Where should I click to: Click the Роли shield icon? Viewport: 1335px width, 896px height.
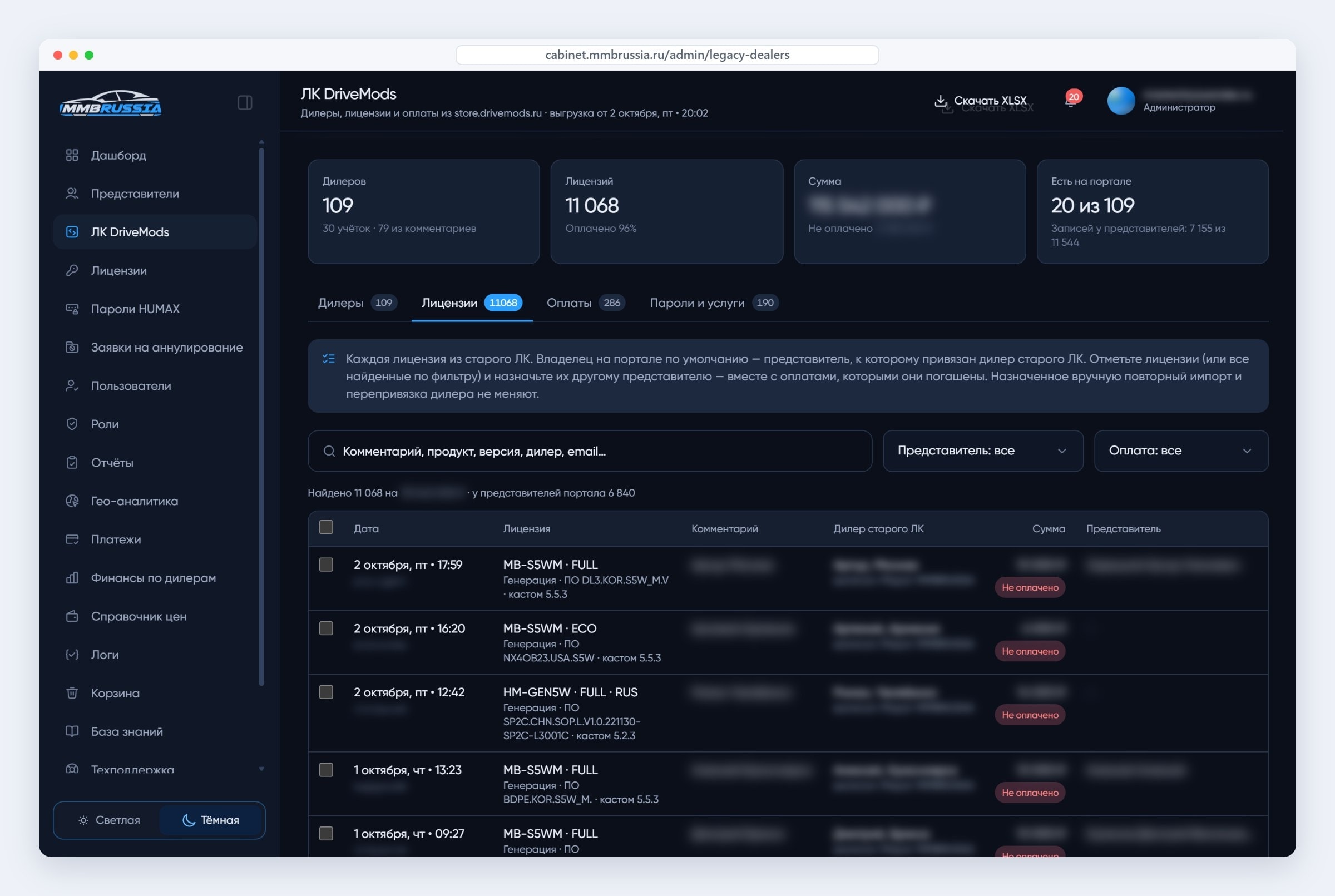pos(72,424)
